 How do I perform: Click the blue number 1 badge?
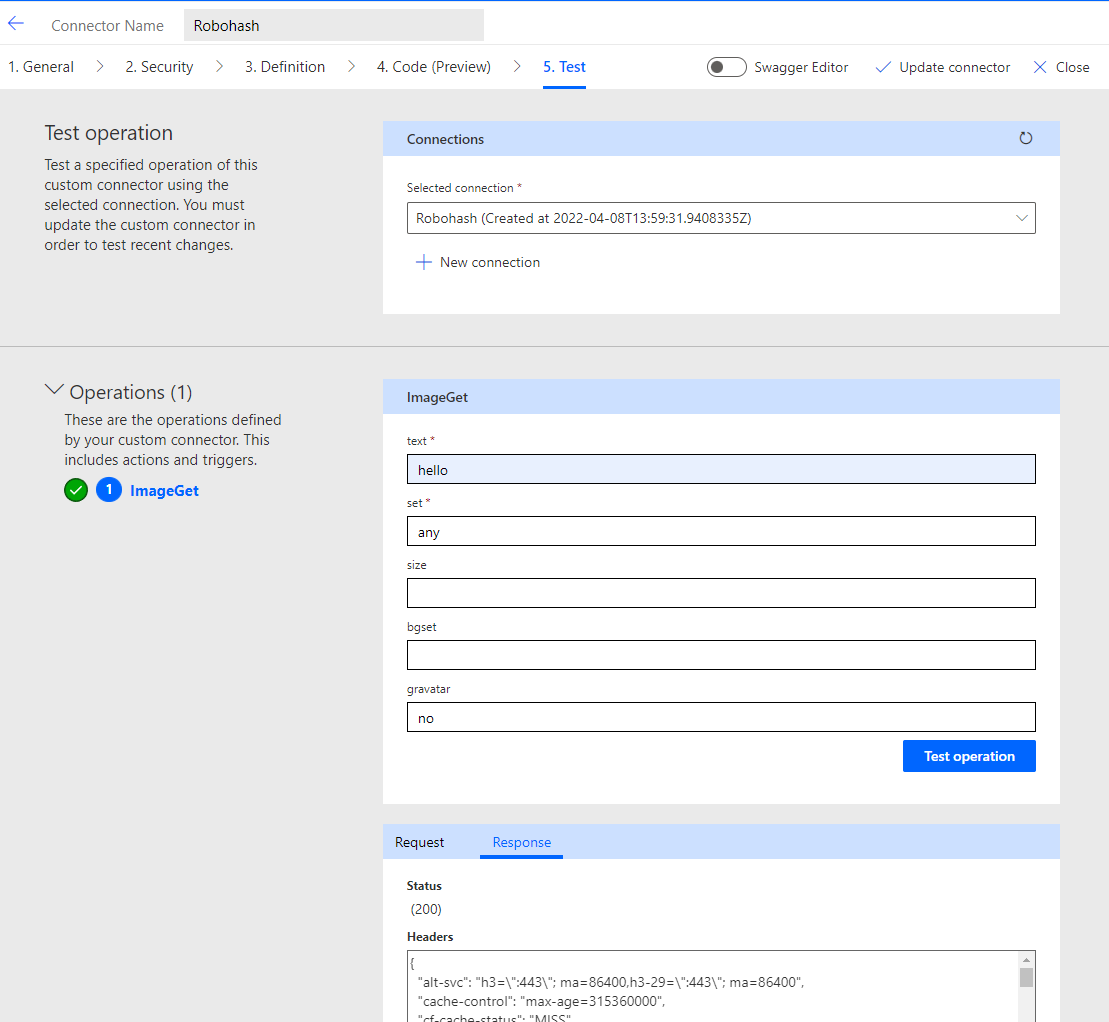coord(109,490)
